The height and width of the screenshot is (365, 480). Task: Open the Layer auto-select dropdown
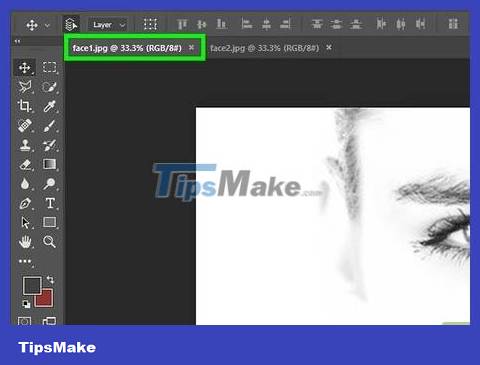coord(108,25)
